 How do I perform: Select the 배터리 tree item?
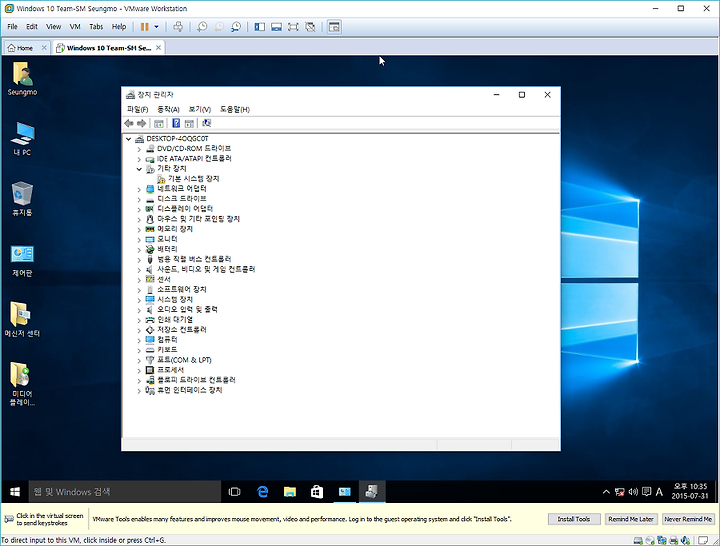(167, 249)
